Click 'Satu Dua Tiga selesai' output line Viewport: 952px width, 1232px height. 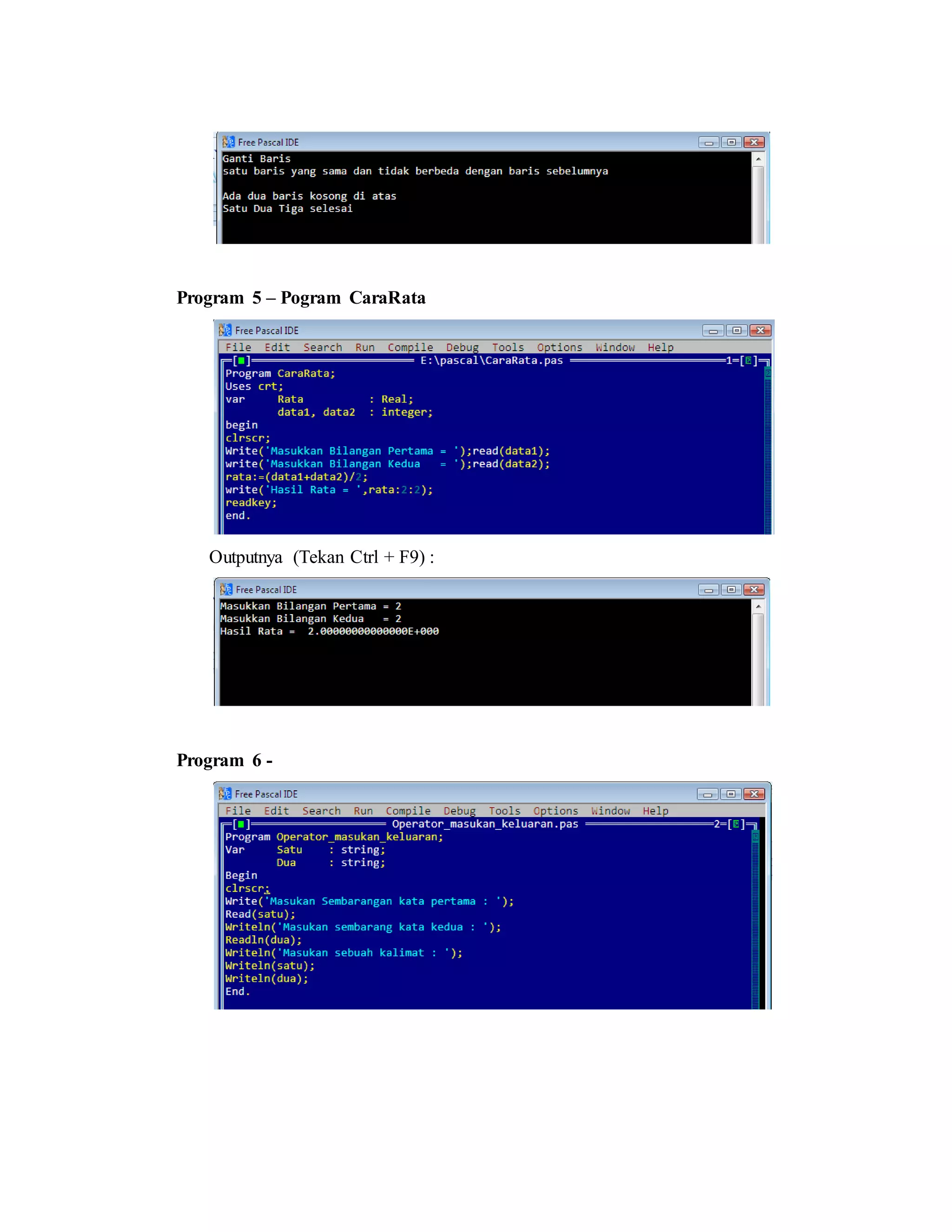pyautogui.click(x=288, y=209)
